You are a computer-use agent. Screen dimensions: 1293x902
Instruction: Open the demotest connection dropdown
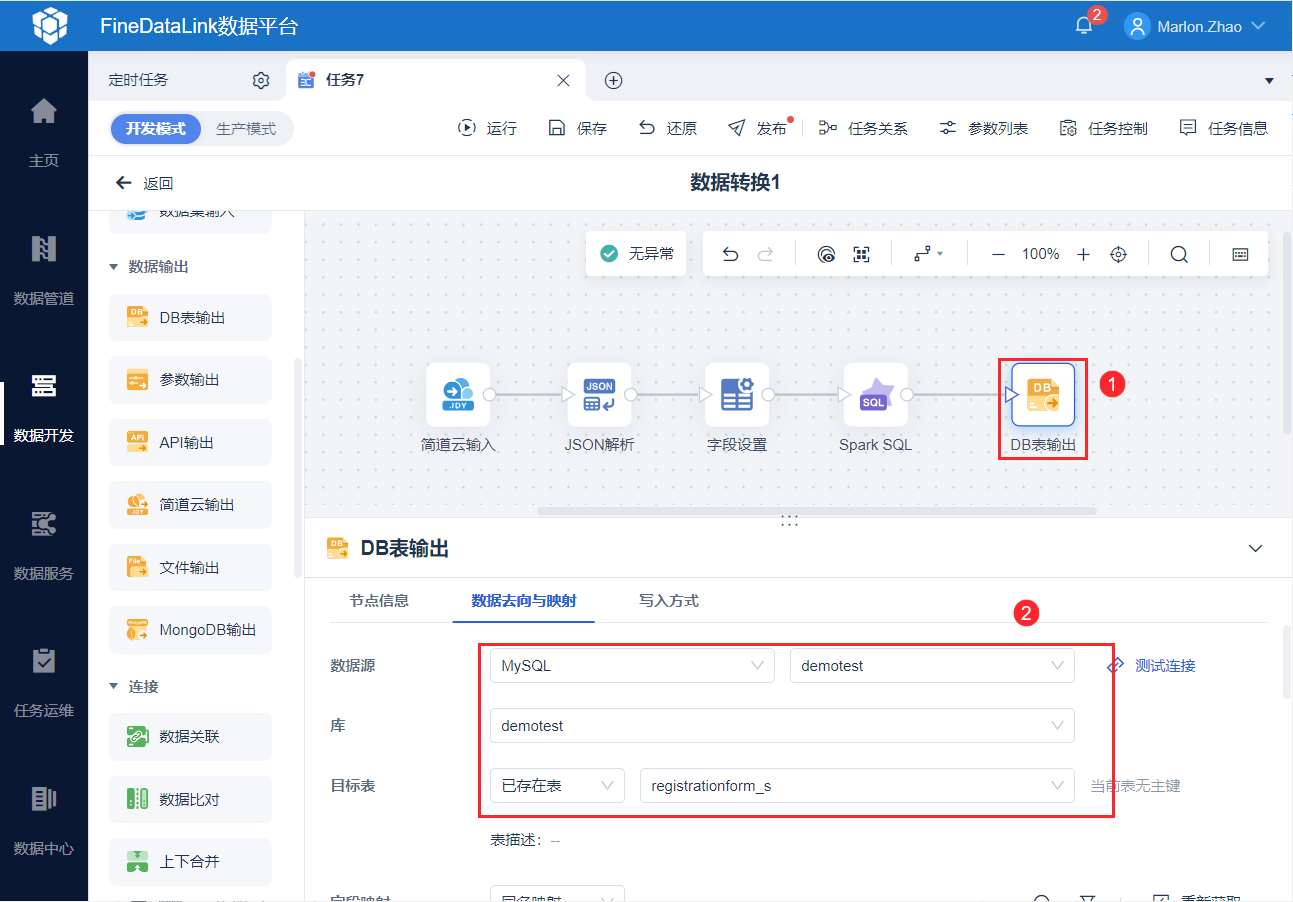(x=932, y=666)
